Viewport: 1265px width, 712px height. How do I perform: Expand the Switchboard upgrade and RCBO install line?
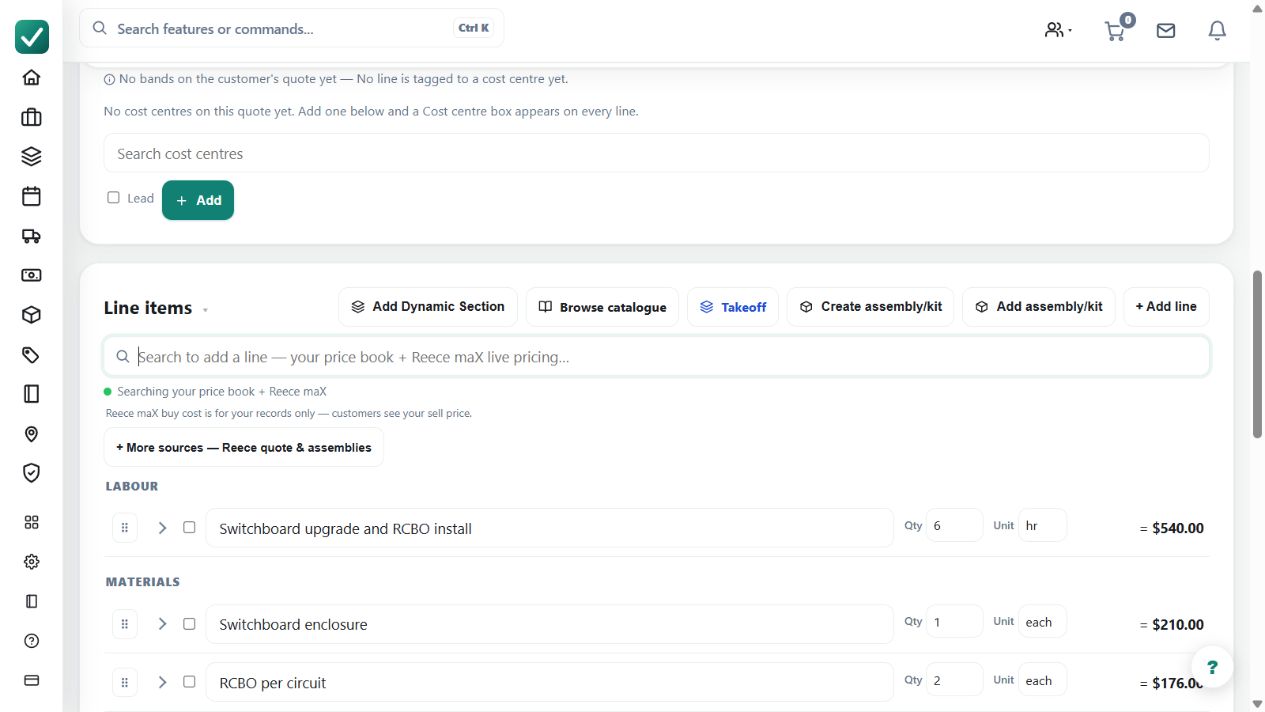pyautogui.click(x=162, y=527)
